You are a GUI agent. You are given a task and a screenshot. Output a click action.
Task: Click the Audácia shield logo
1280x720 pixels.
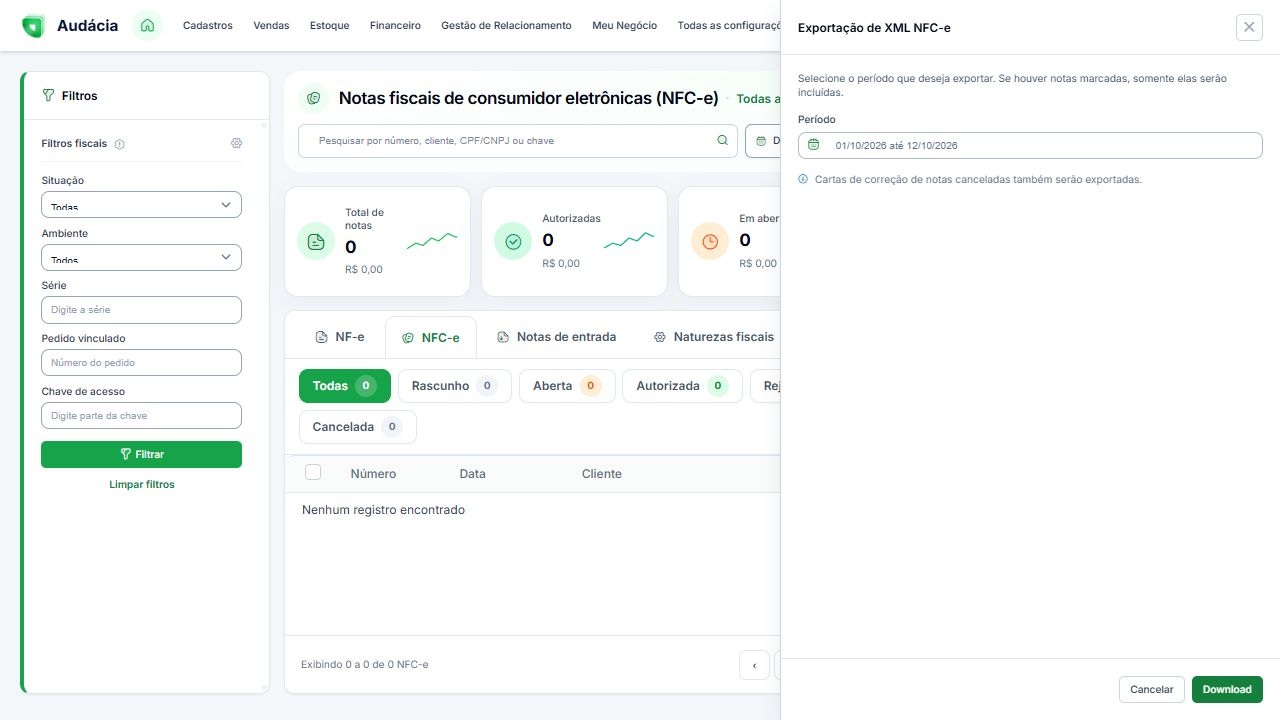click(33, 26)
